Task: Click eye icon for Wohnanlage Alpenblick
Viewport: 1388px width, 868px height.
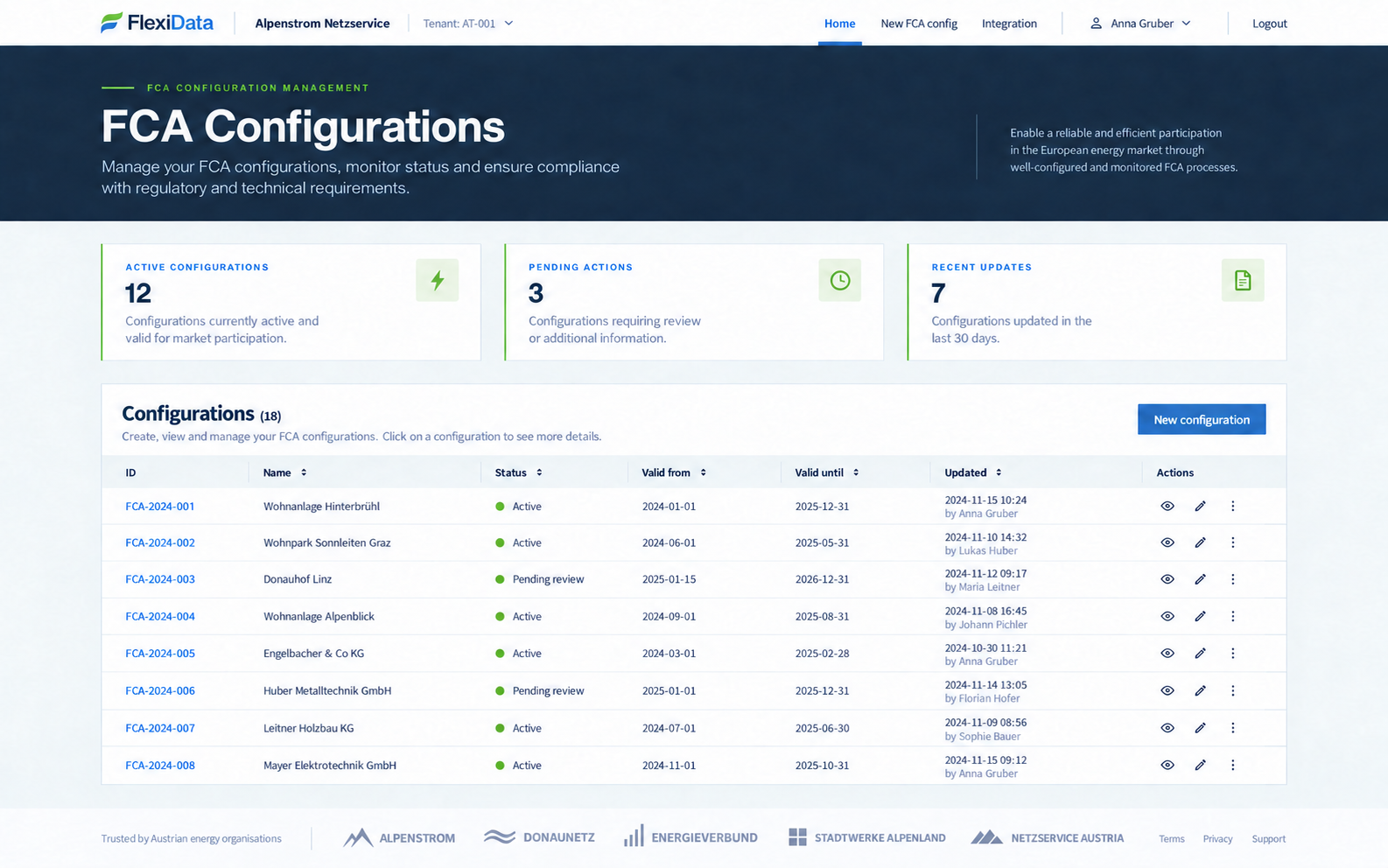Action: (1167, 616)
